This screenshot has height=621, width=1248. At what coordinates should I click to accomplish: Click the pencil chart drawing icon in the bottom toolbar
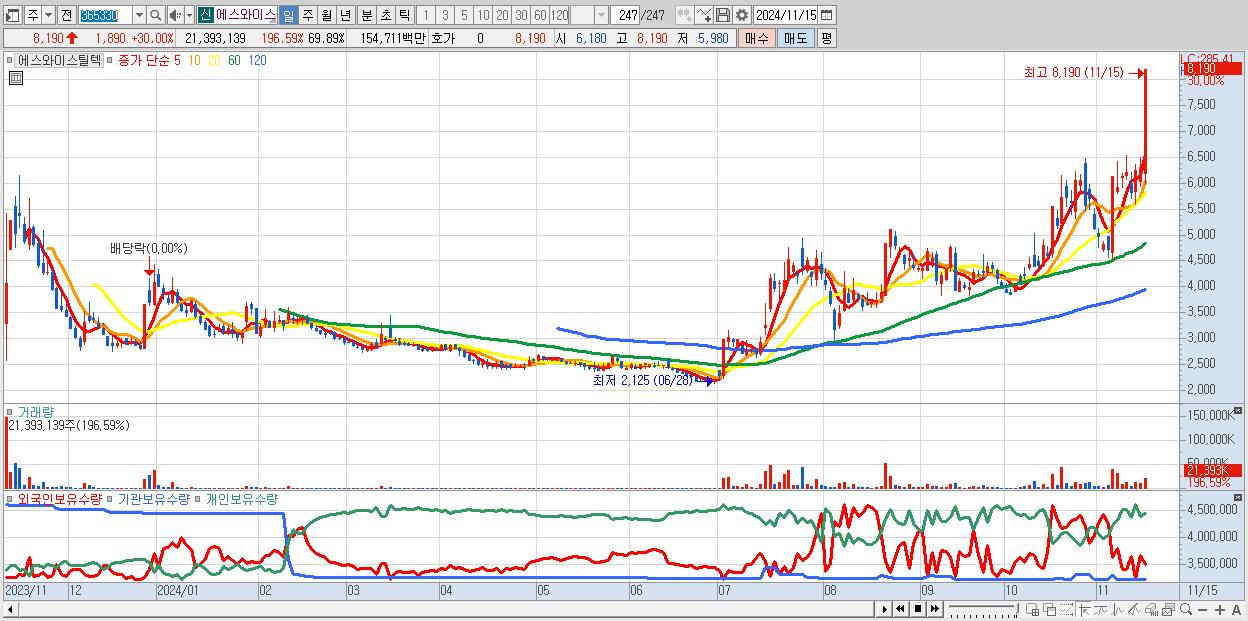(x=1134, y=609)
